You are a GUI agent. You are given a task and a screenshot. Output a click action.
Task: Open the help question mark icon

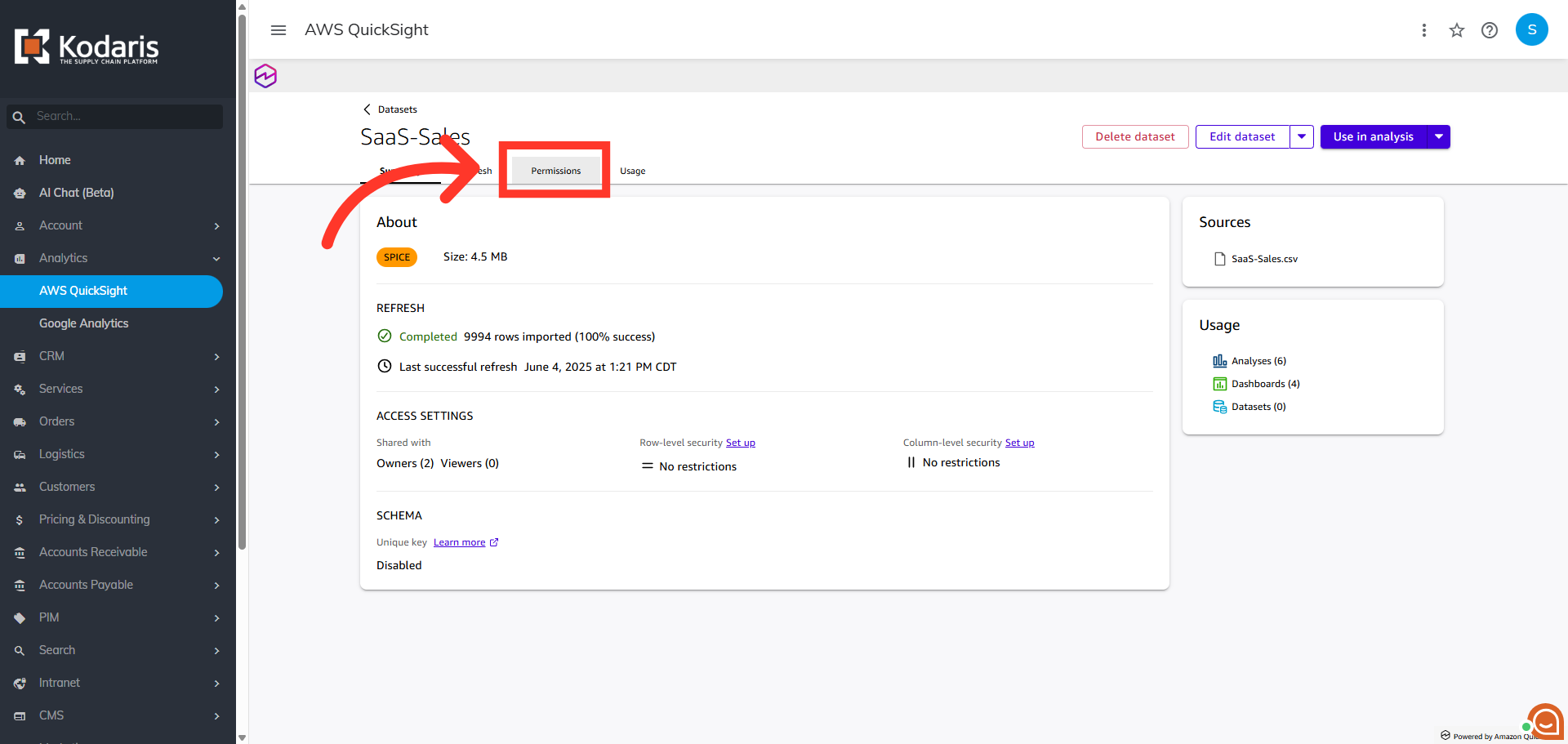pyautogui.click(x=1490, y=30)
